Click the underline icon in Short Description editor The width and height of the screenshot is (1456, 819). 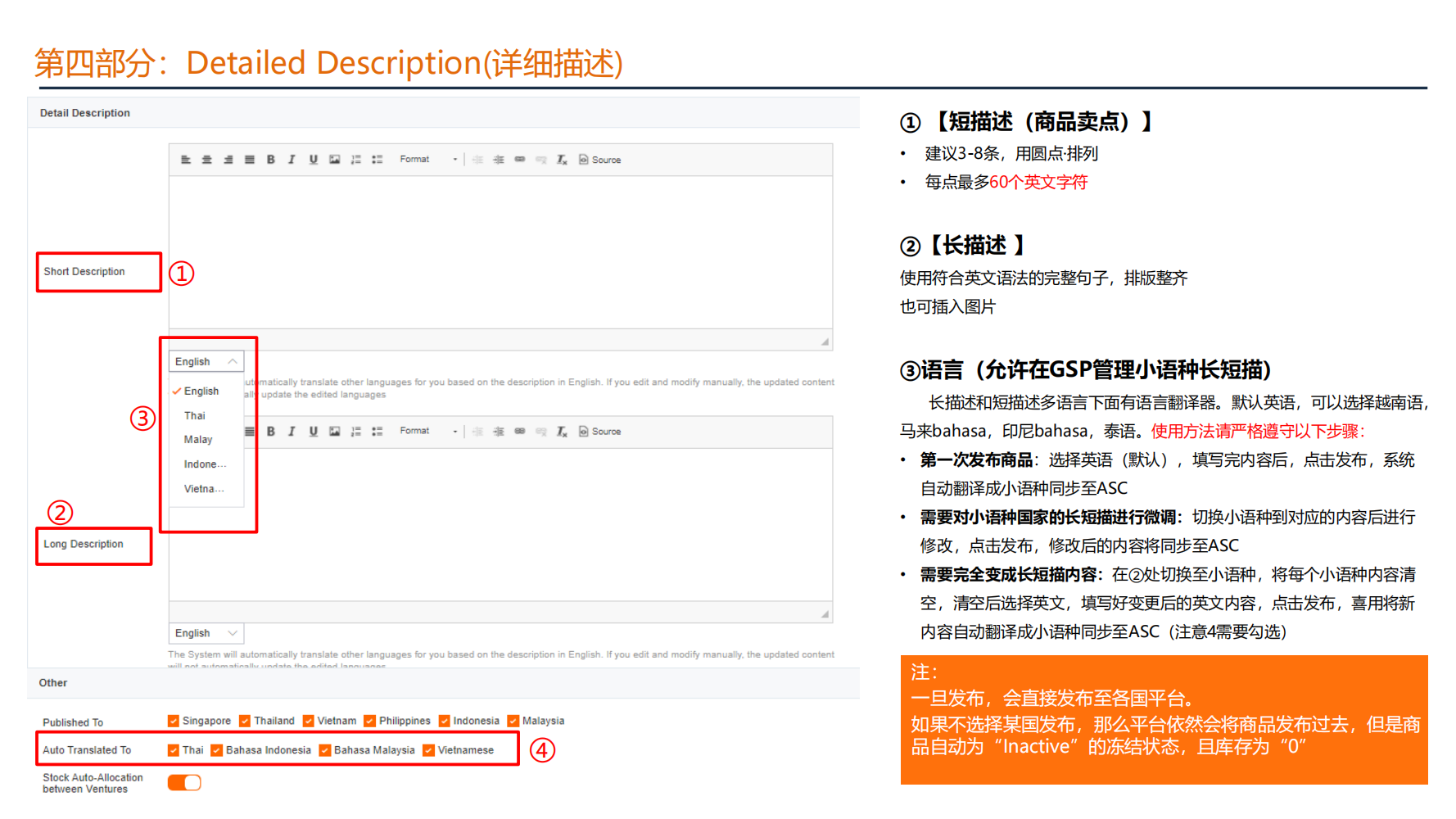pyautogui.click(x=313, y=159)
